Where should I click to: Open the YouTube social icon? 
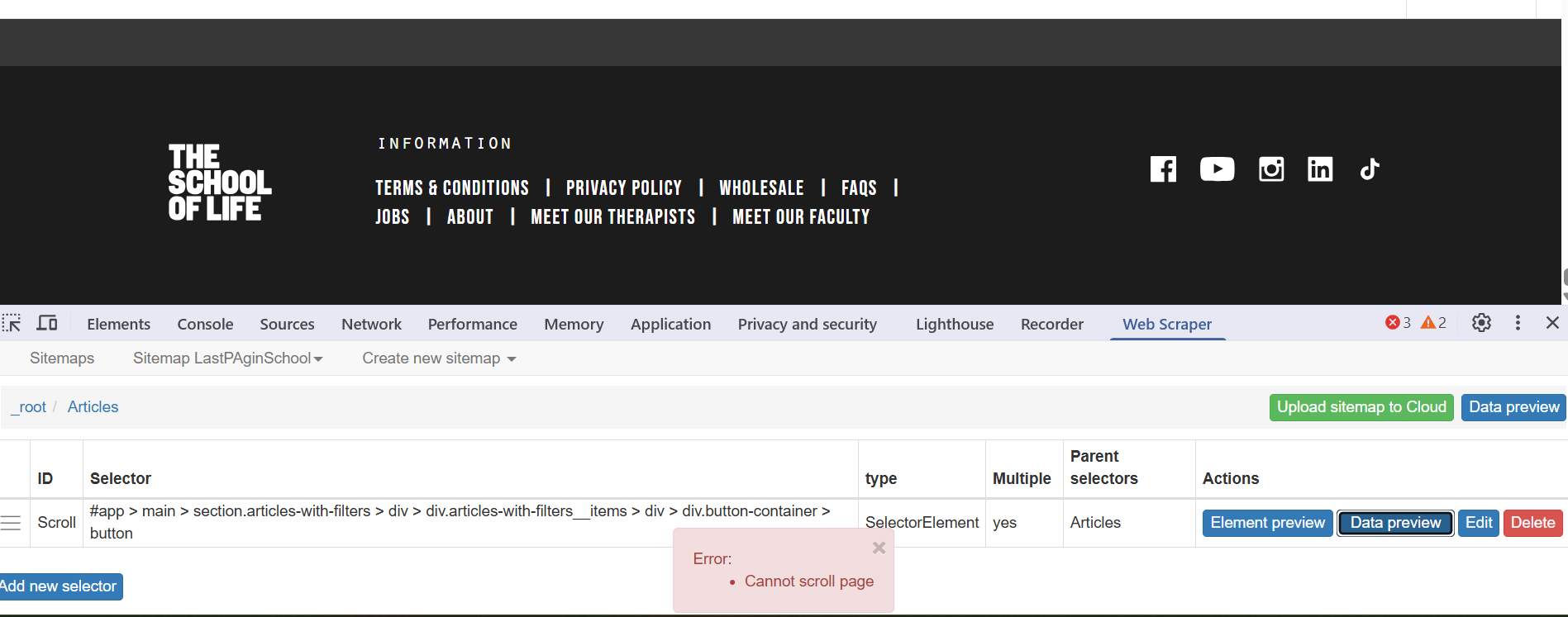[x=1217, y=169]
